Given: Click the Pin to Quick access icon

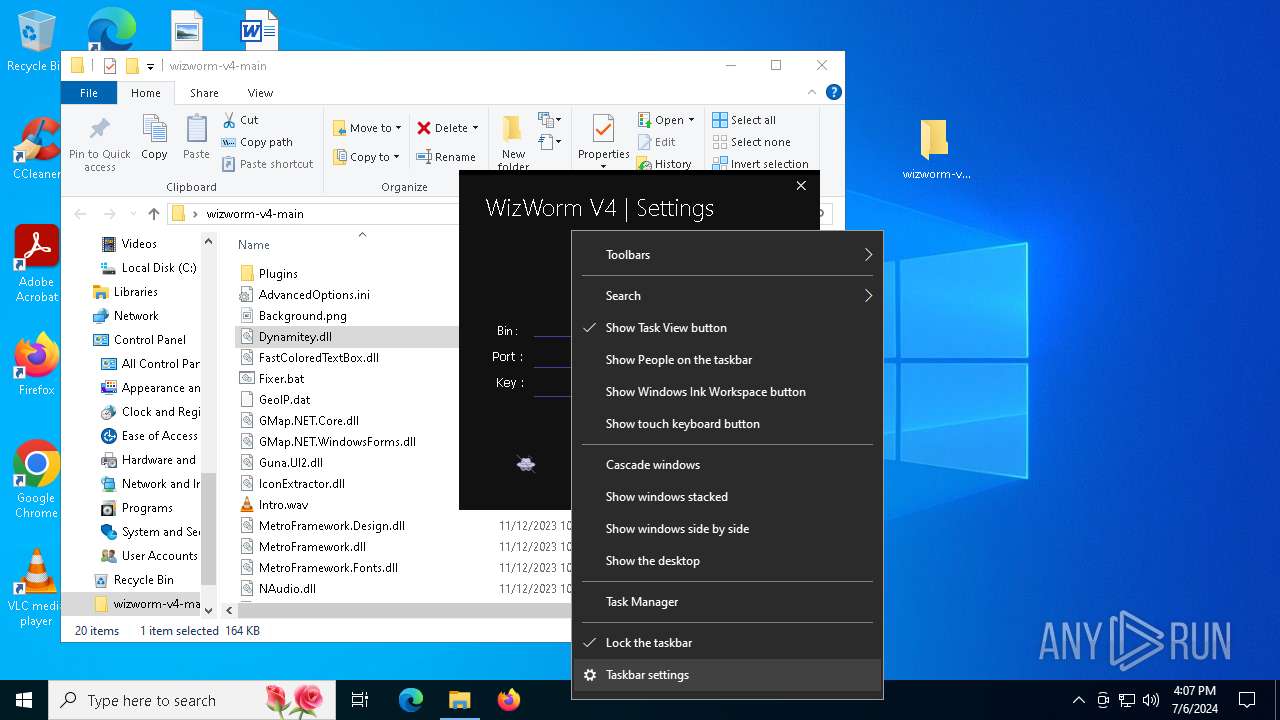Looking at the screenshot, I should [x=100, y=140].
